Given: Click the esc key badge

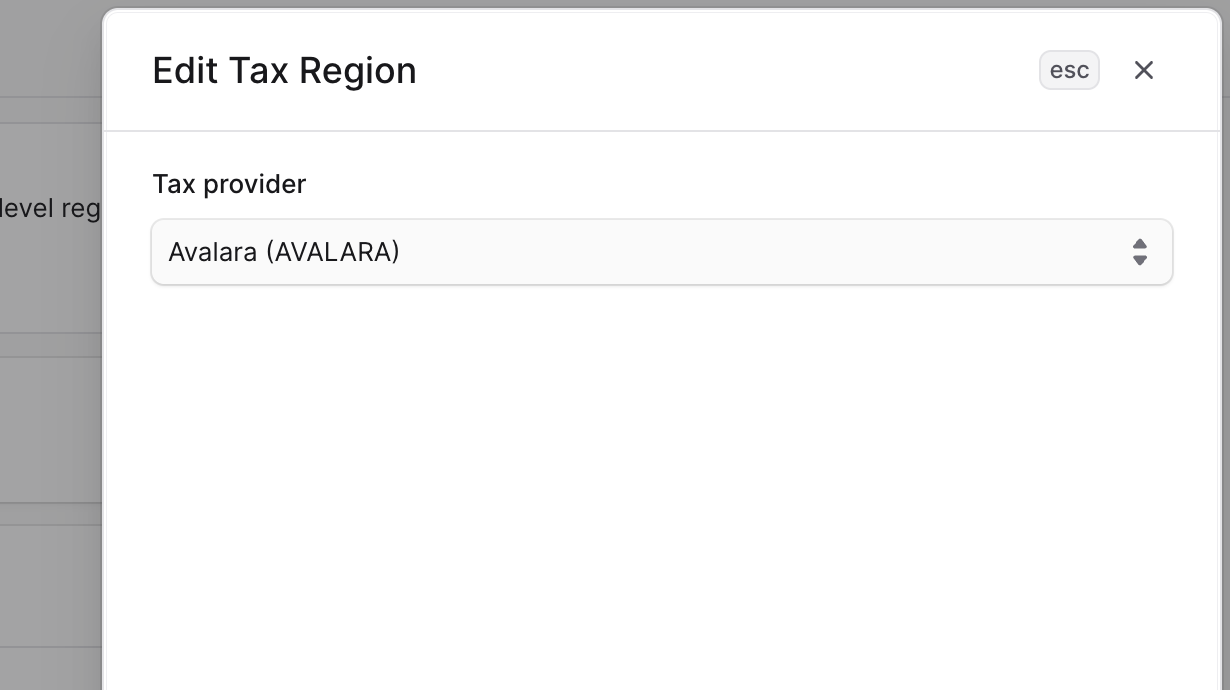Looking at the screenshot, I should click(1069, 70).
